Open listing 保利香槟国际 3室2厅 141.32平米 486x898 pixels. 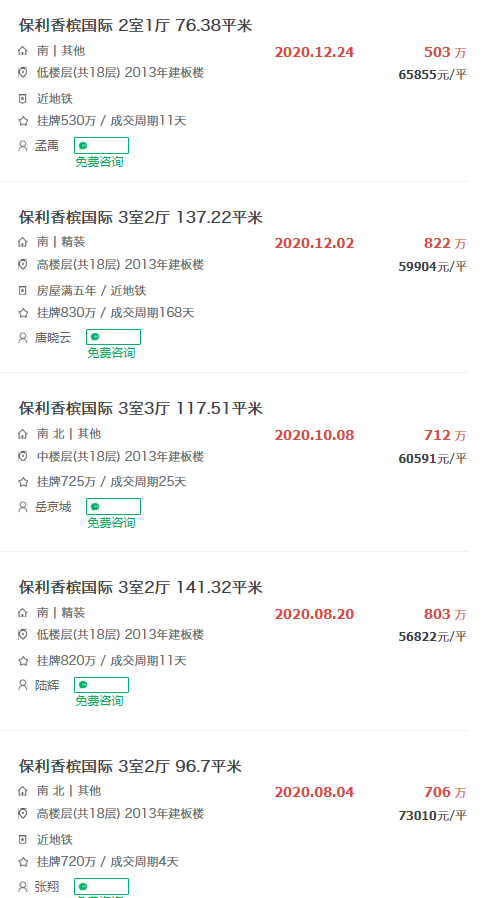pyautogui.click(x=140, y=588)
